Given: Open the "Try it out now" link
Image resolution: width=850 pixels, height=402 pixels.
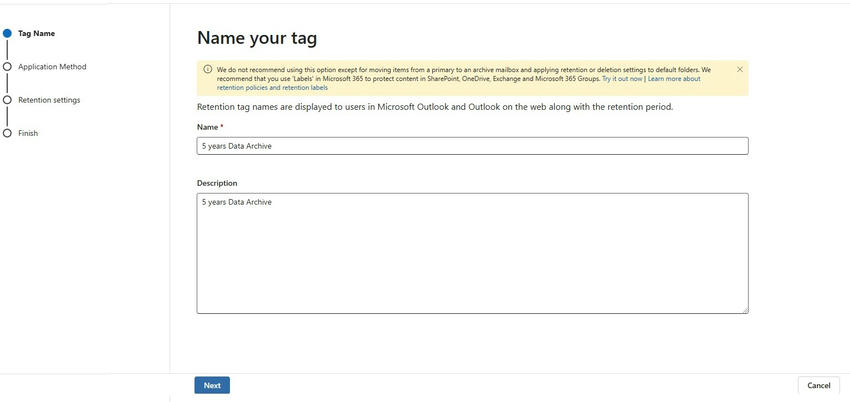Looking at the screenshot, I should tap(622, 78).
